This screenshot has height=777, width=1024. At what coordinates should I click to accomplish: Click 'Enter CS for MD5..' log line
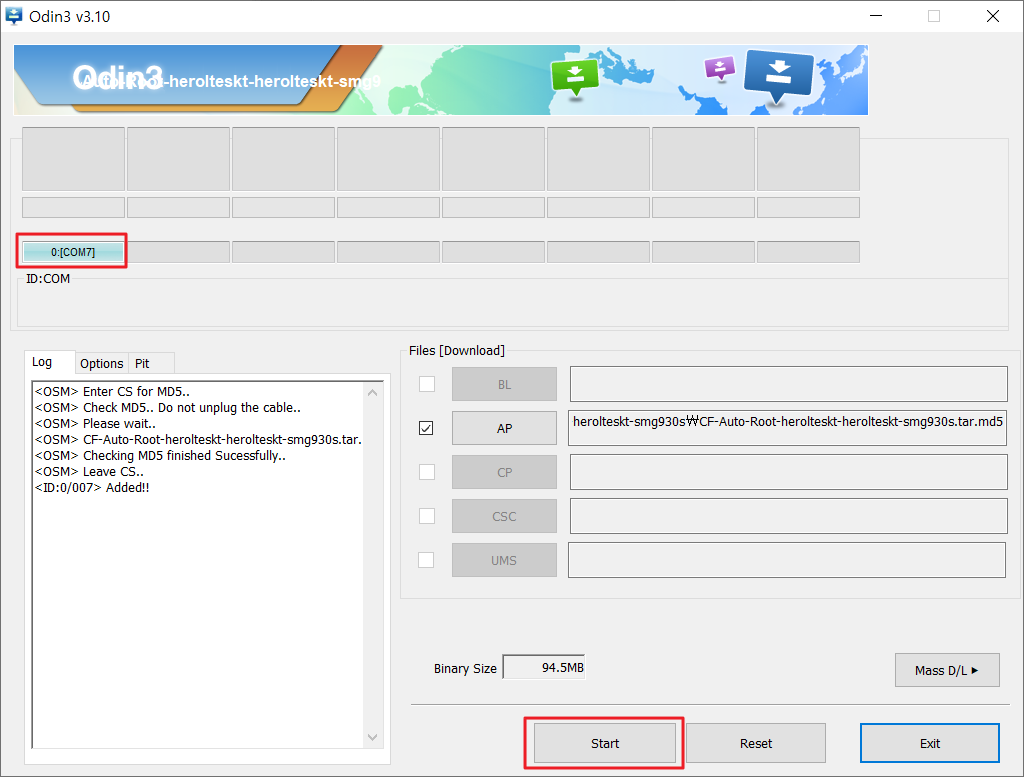112,392
